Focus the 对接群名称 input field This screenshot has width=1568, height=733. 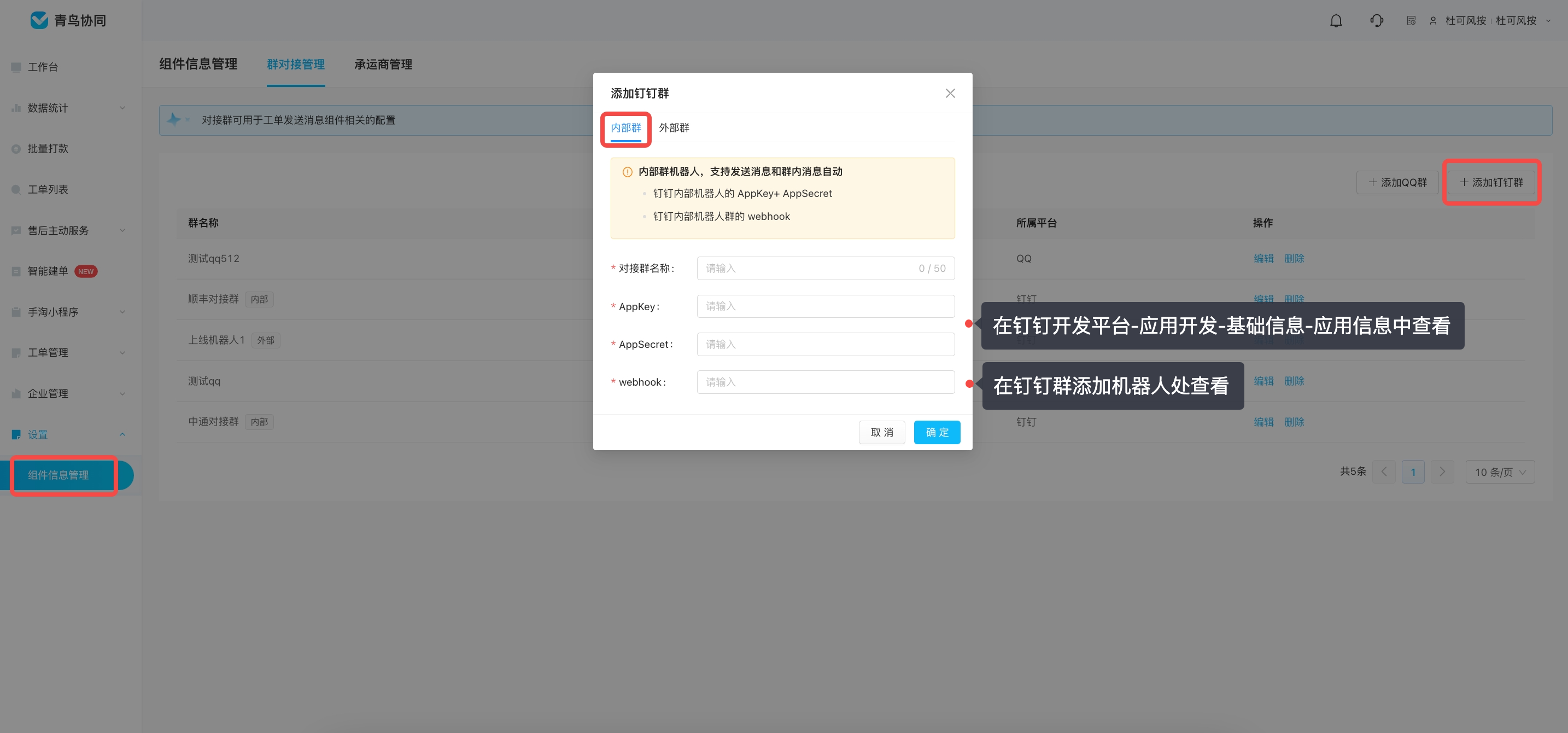coord(826,269)
